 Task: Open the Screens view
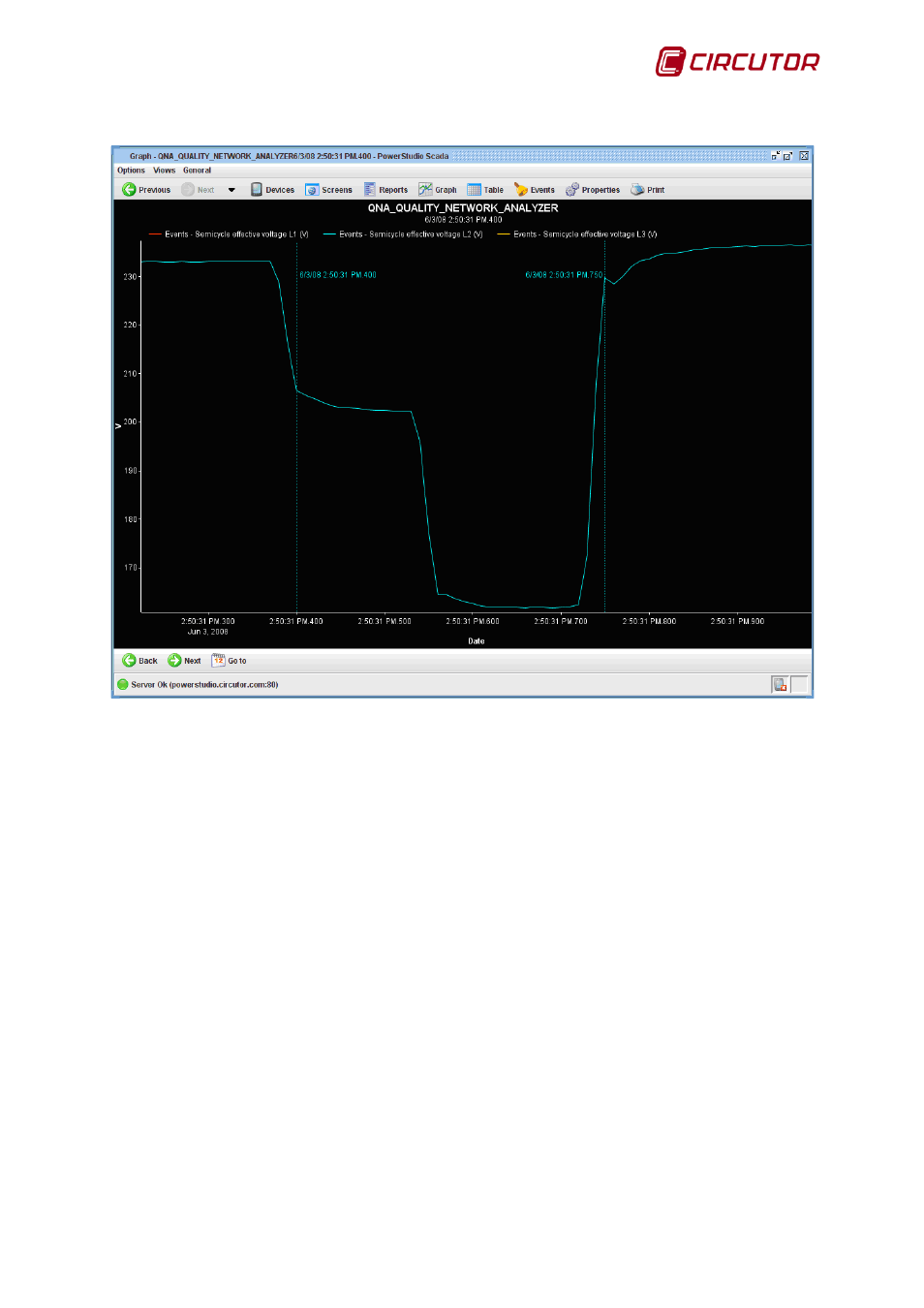328,190
